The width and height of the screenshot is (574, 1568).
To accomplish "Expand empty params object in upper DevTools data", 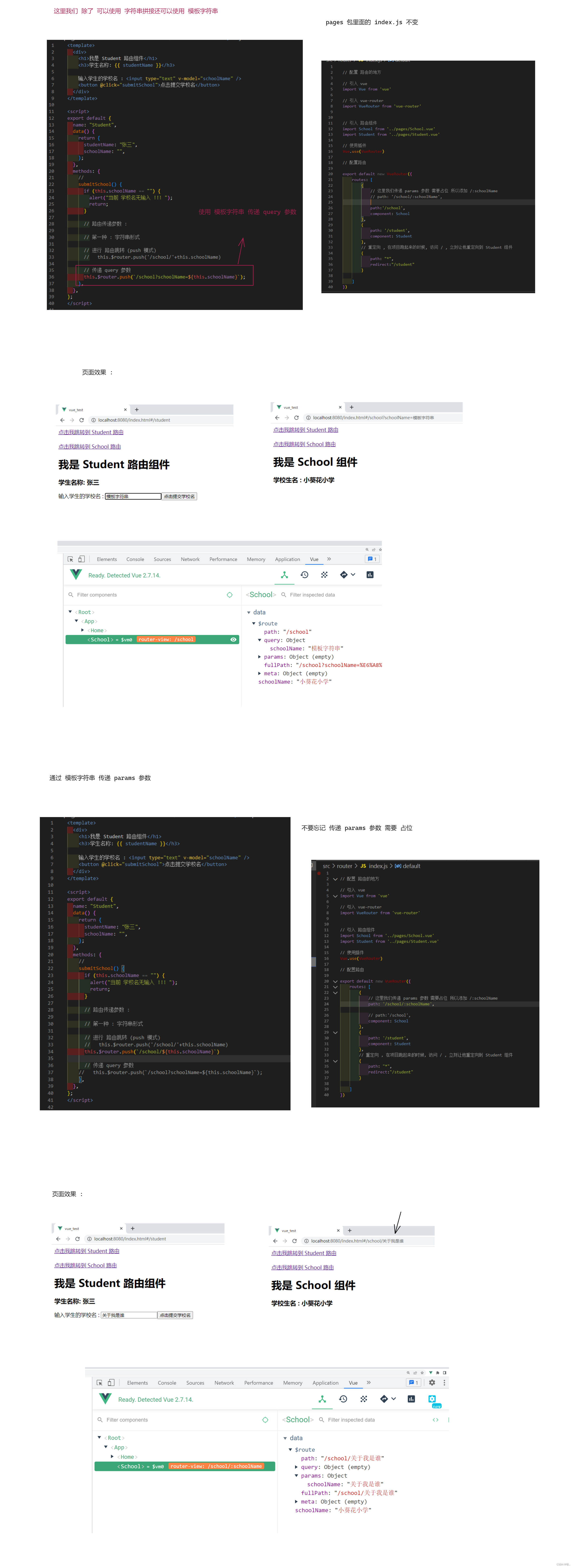I will click(260, 657).
